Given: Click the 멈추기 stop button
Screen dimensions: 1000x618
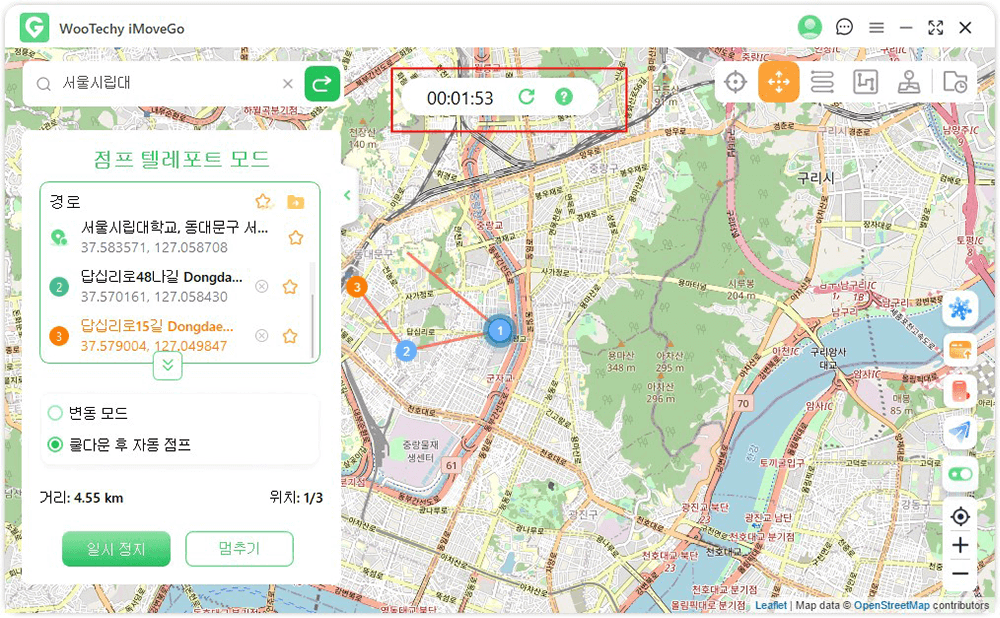Looking at the screenshot, I should (239, 549).
